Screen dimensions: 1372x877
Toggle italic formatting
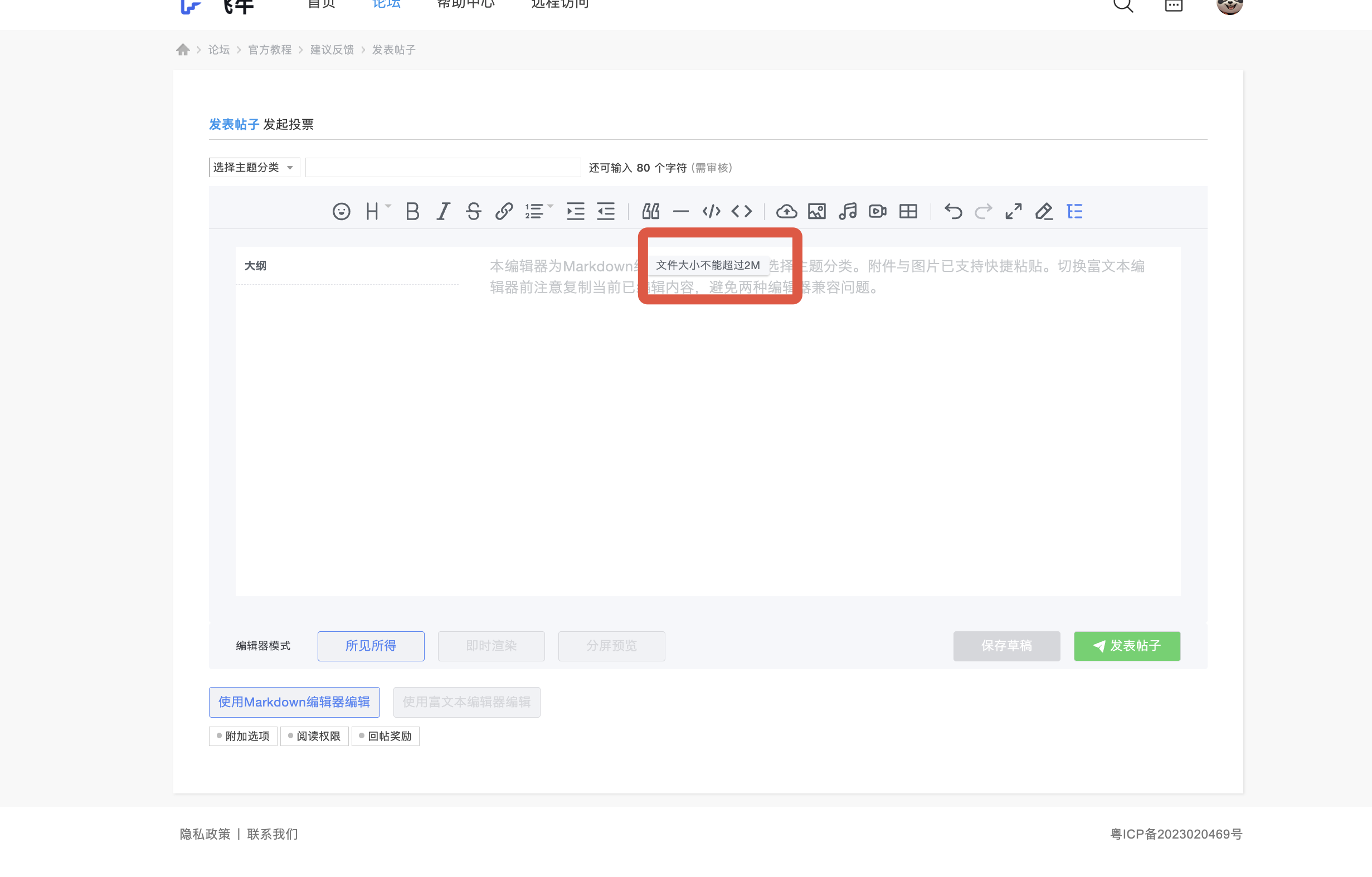click(x=443, y=211)
